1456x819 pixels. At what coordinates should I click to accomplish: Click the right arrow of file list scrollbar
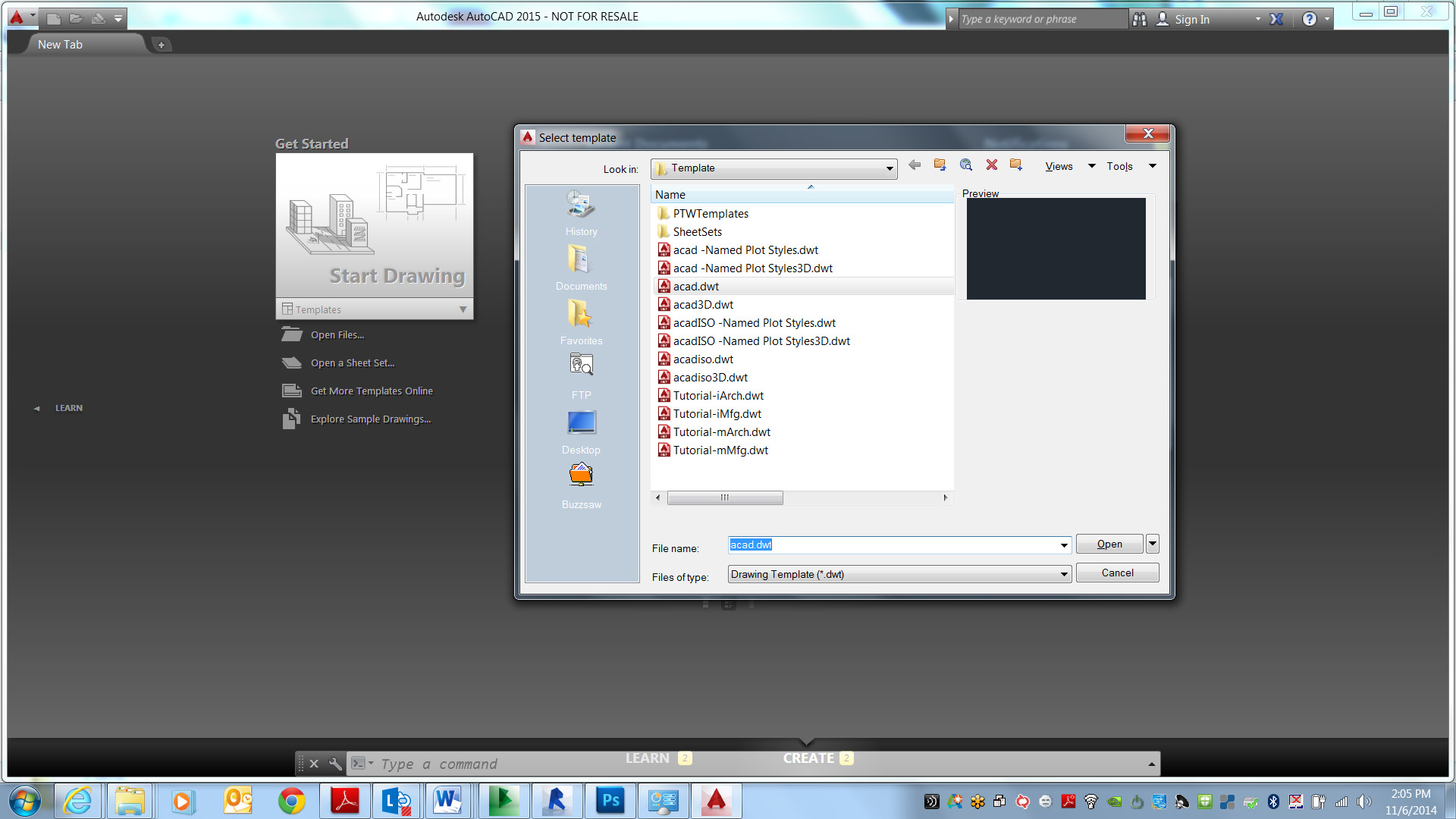(x=946, y=497)
